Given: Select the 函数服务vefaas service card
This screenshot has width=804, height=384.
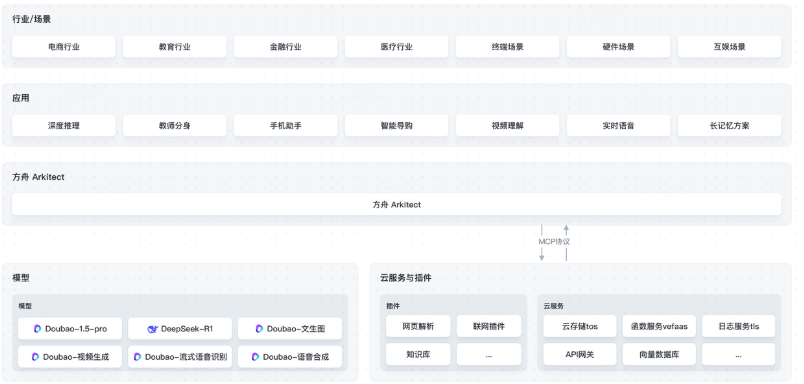Looking at the screenshot, I should point(659,326).
